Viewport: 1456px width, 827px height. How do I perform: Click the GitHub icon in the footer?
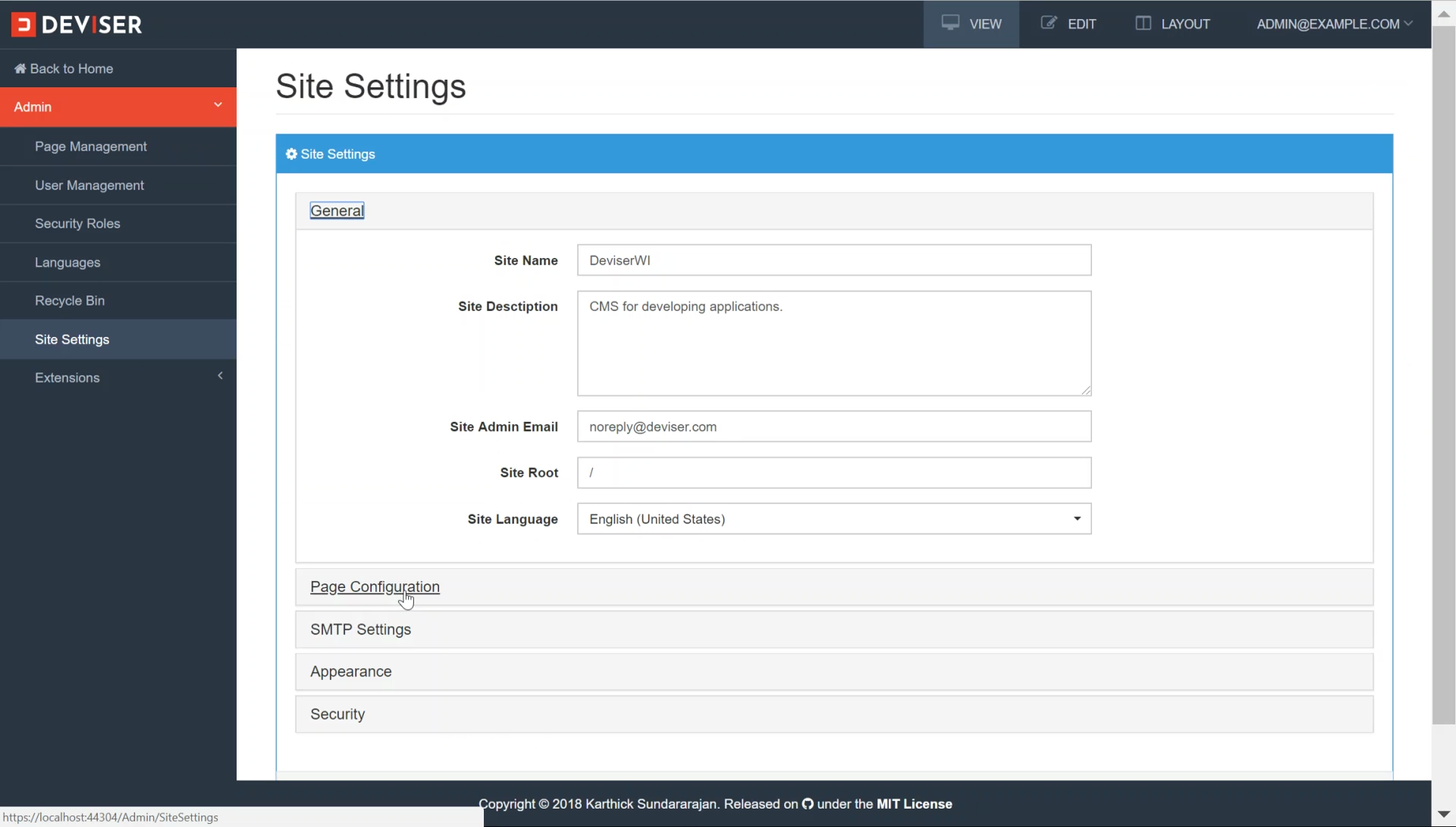(x=808, y=804)
